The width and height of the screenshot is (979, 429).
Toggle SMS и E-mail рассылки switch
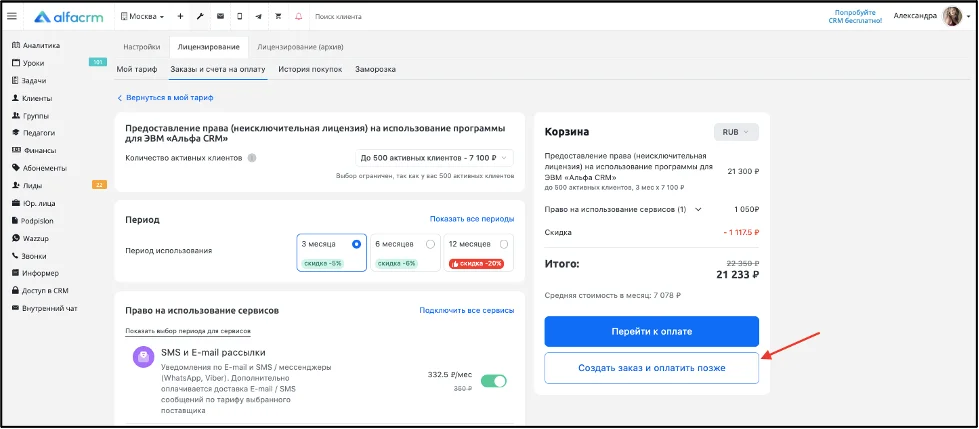(x=493, y=381)
